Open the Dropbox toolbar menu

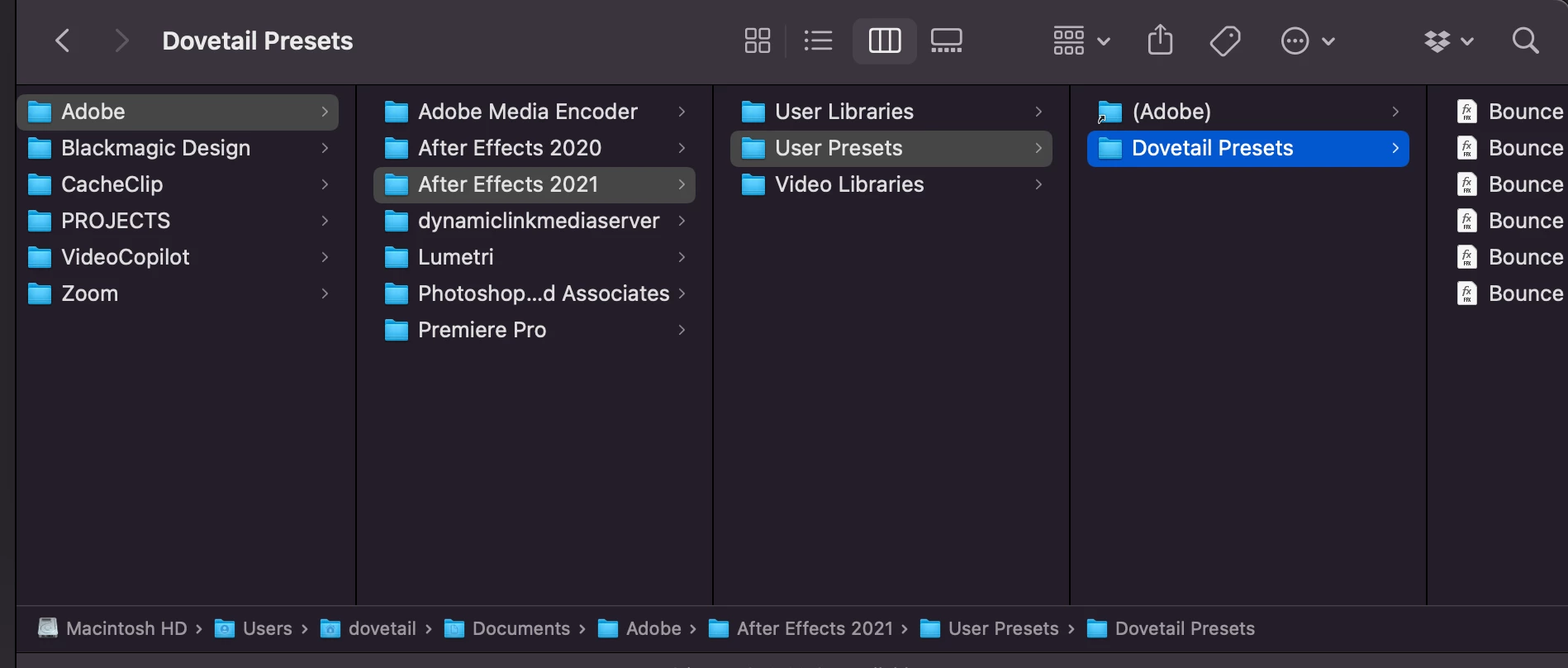(x=1449, y=41)
